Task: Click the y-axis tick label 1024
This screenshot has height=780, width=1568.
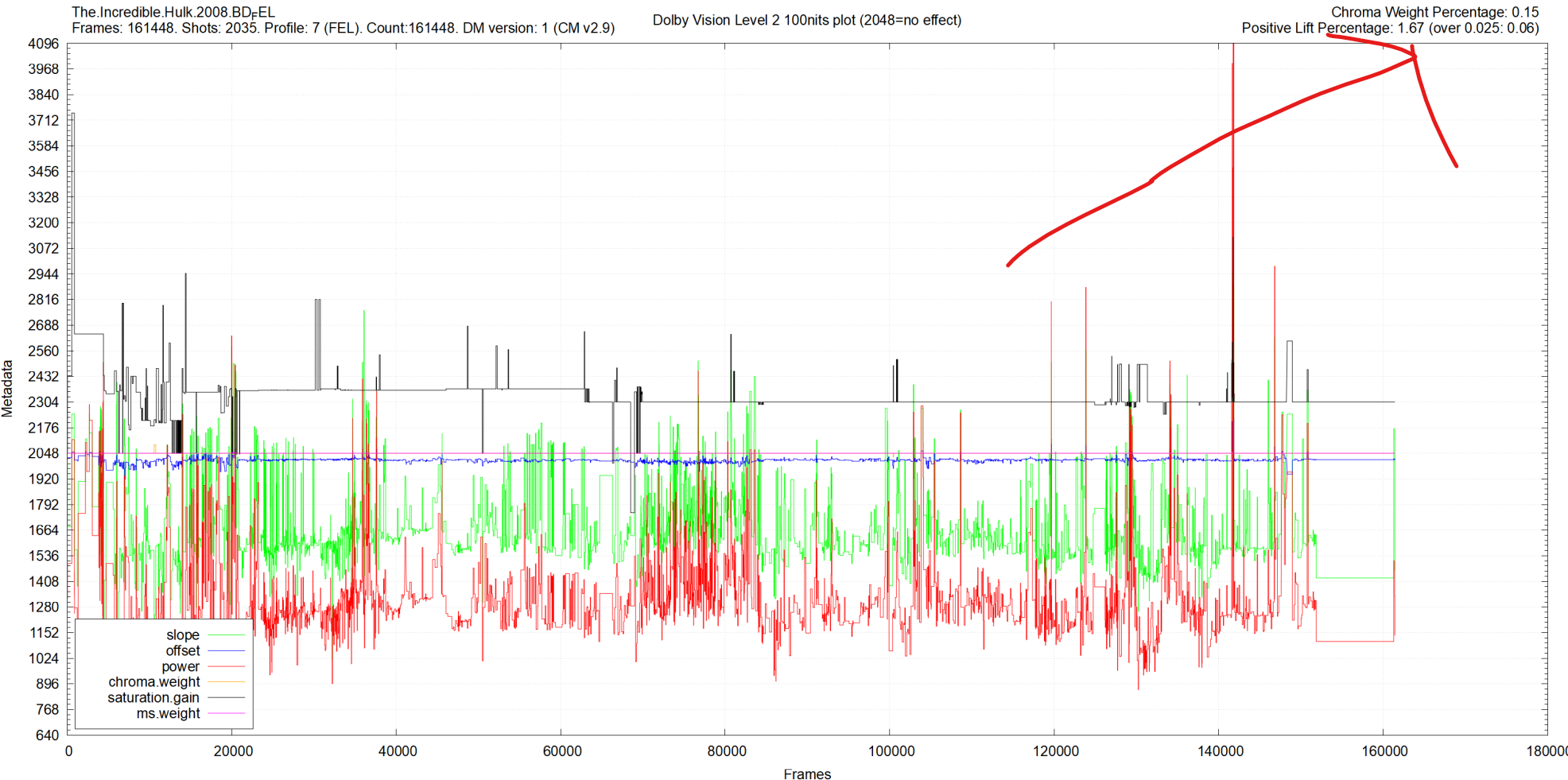Action: (x=44, y=658)
